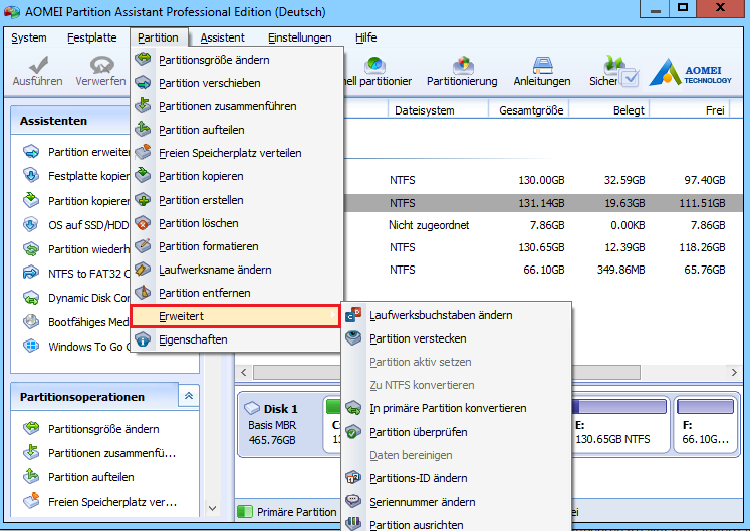Click the 130.00GB total size value
Screen dimensions: 750x531
pyautogui.click(x=541, y=180)
